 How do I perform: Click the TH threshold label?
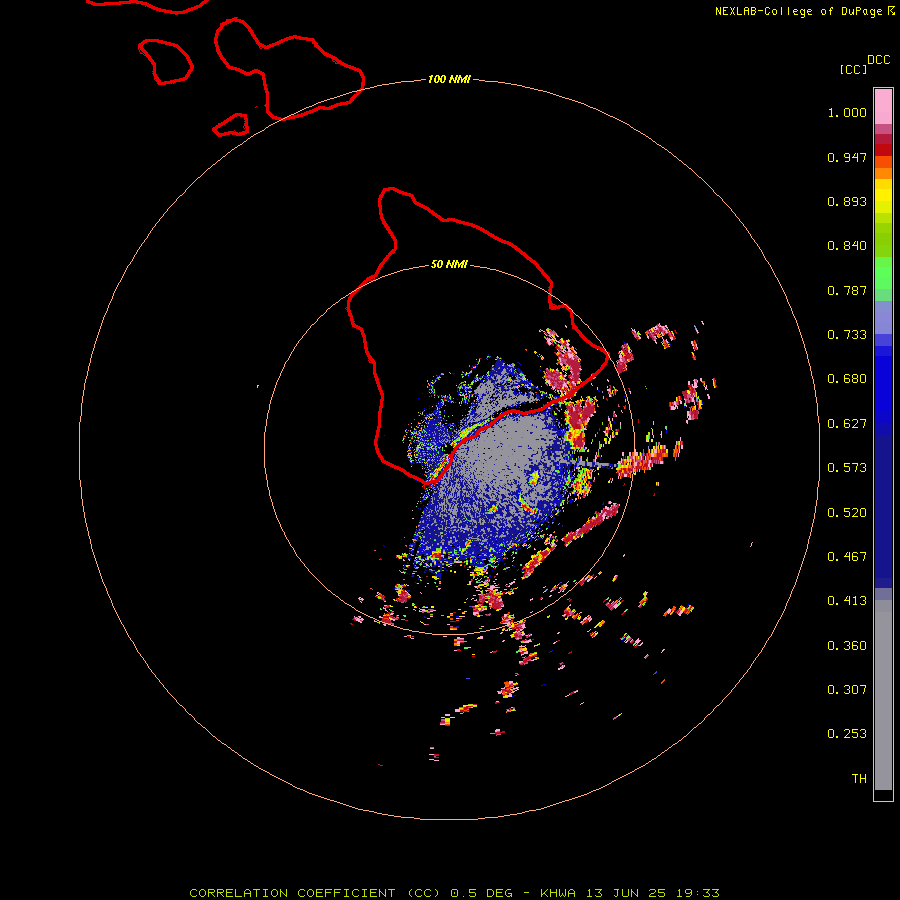tap(859, 779)
